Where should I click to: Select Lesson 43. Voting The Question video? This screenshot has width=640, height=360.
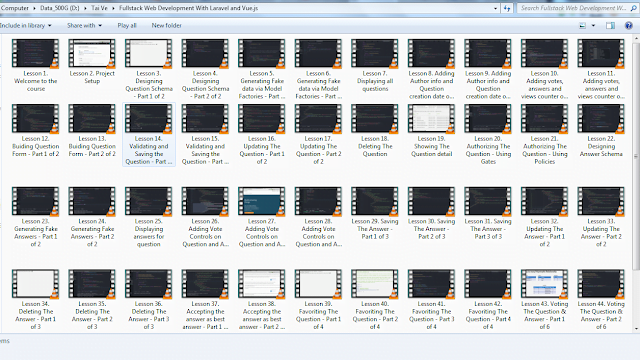coord(544,299)
